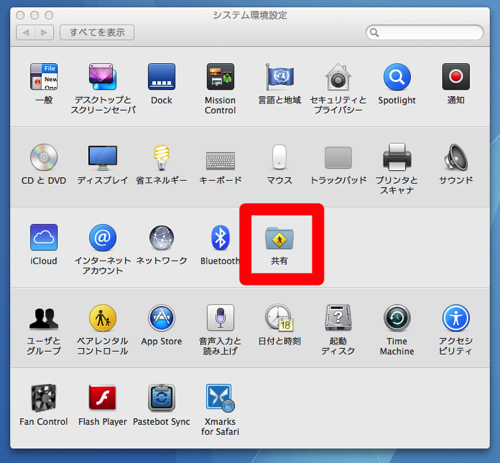Focus the preferences search field
500x463 pixels.
(425, 33)
